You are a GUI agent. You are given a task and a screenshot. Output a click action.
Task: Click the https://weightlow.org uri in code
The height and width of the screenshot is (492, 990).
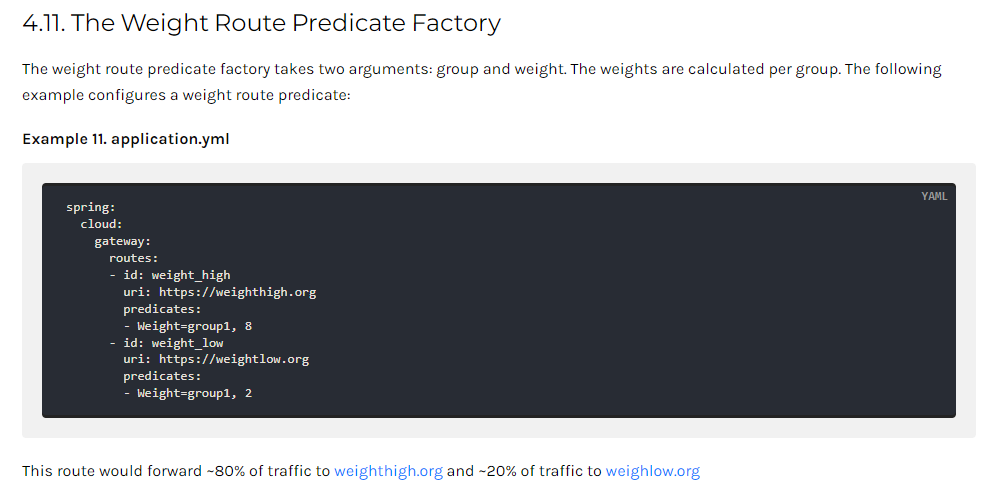click(x=234, y=360)
